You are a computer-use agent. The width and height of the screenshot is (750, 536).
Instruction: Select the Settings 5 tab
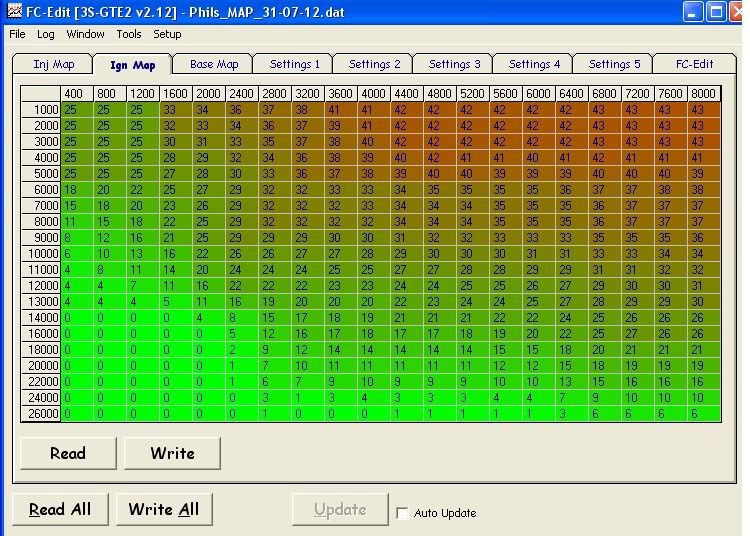[614, 64]
